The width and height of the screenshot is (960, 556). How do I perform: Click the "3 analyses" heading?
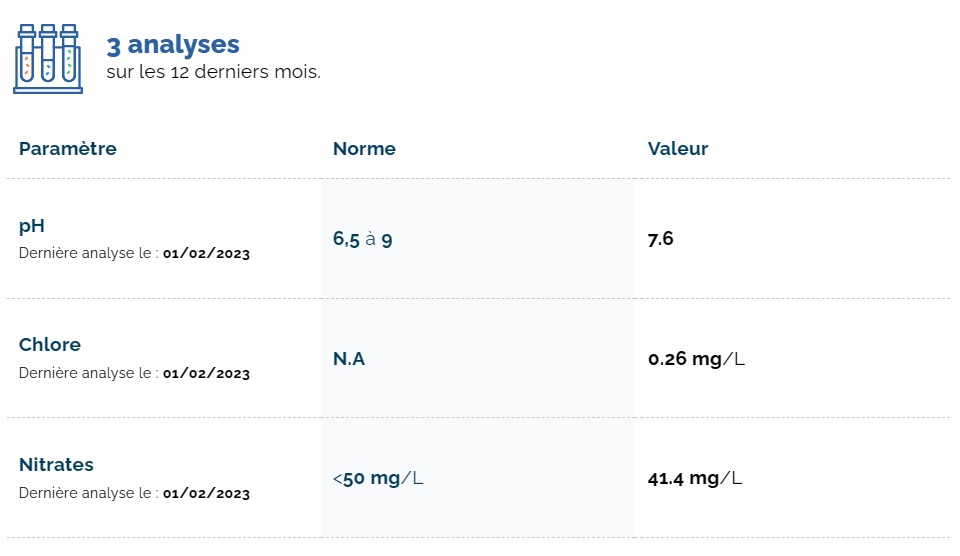click(x=173, y=44)
